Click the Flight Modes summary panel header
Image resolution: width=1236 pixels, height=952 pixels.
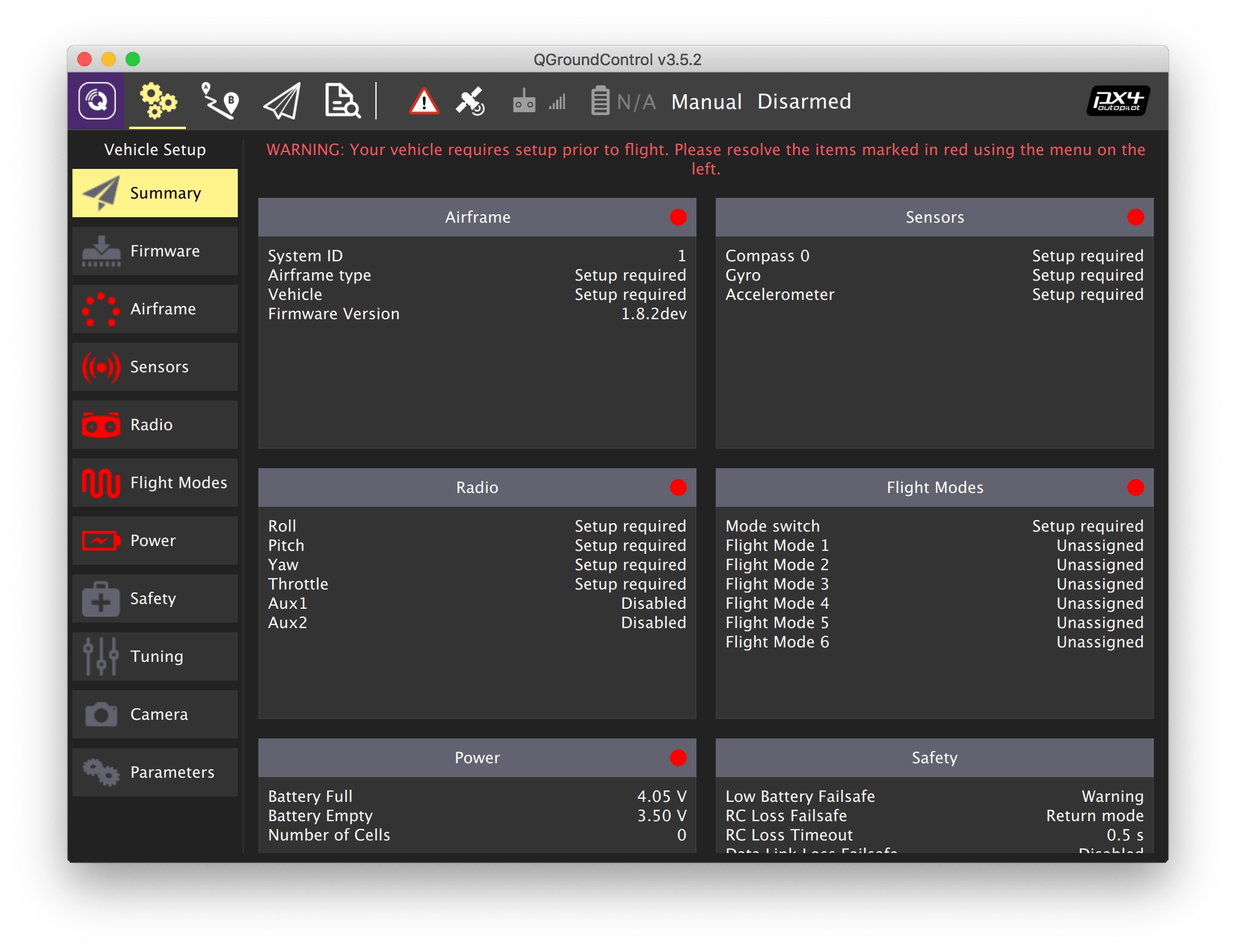(934, 487)
